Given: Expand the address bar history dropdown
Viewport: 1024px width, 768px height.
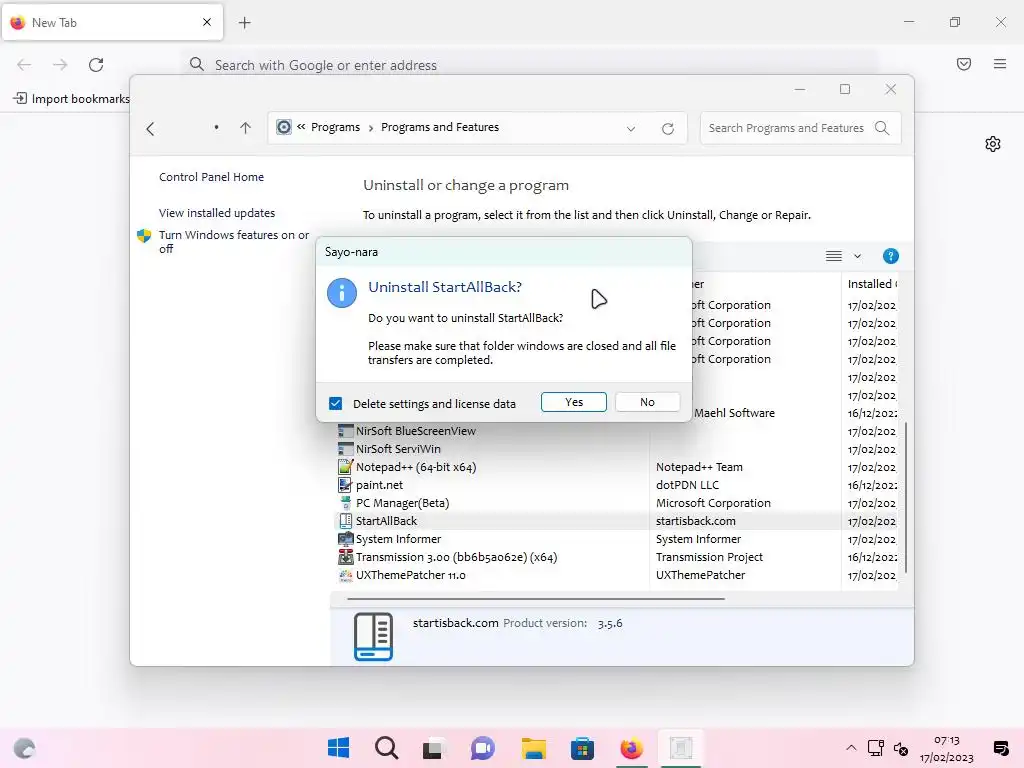Looking at the screenshot, I should pyautogui.click(x=631, y=129).
